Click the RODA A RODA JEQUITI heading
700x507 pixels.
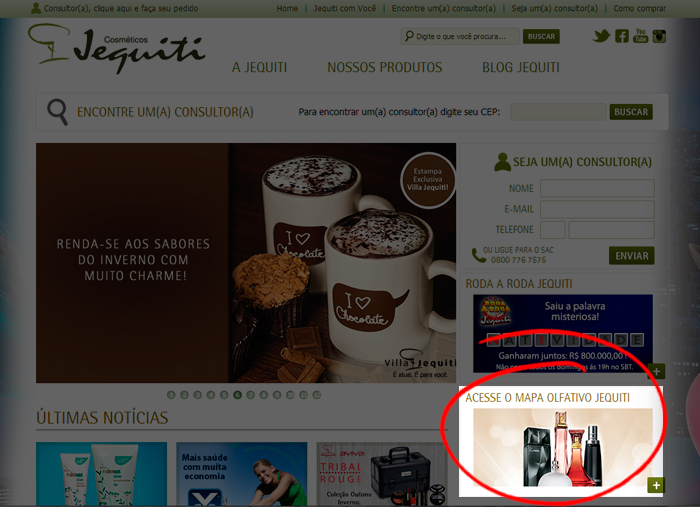point(519,284)
